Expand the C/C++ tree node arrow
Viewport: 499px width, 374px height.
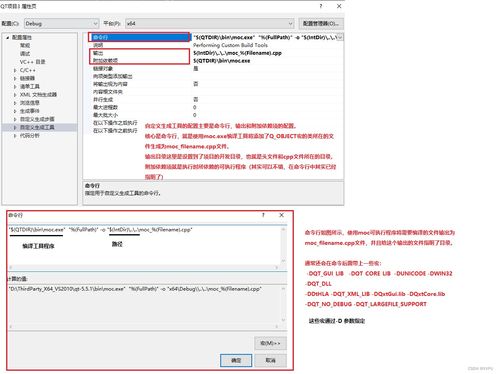pyautogui.click(x=15, y=70)
